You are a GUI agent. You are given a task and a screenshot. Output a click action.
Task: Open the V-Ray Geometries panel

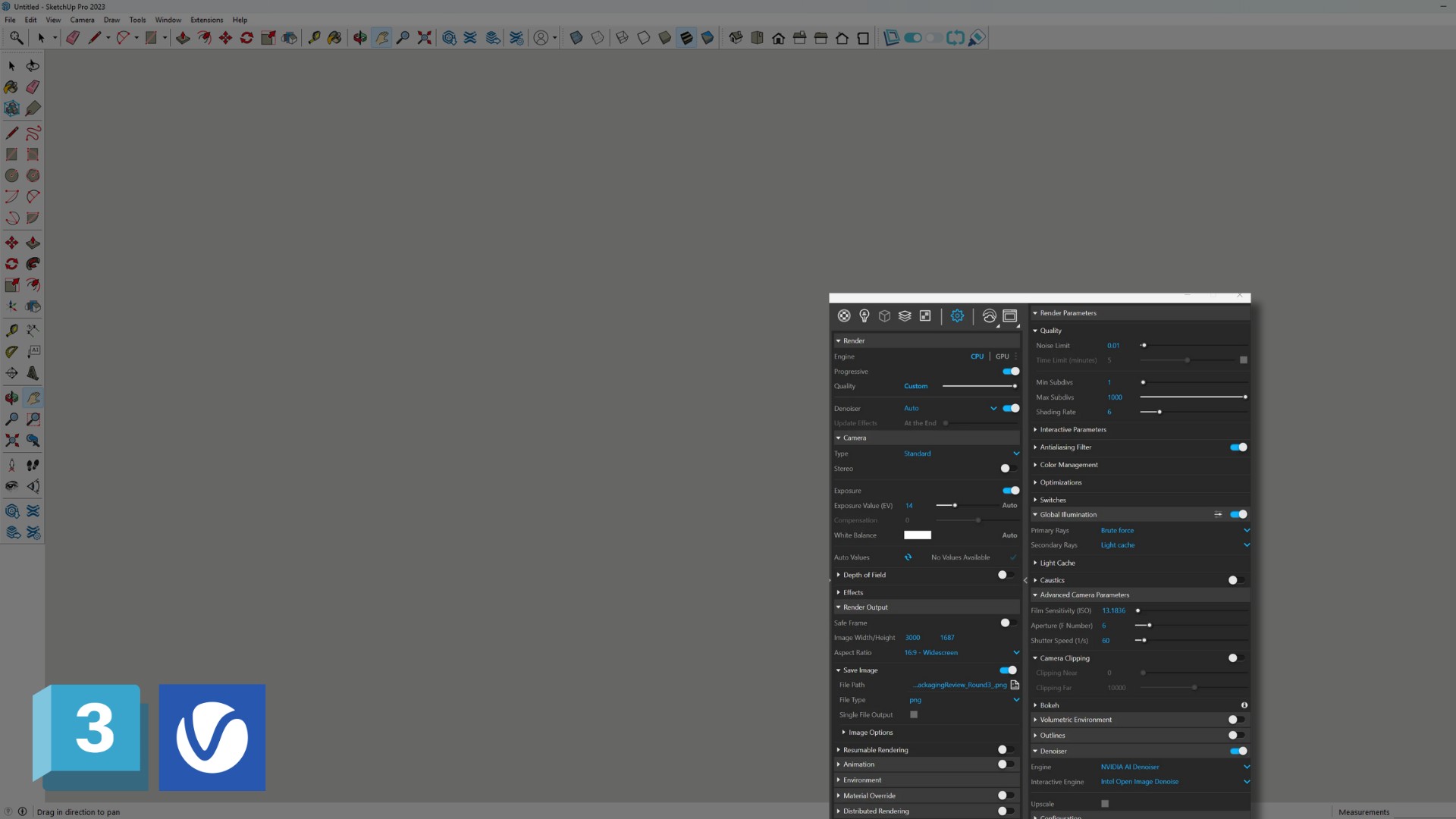[884, 315]
